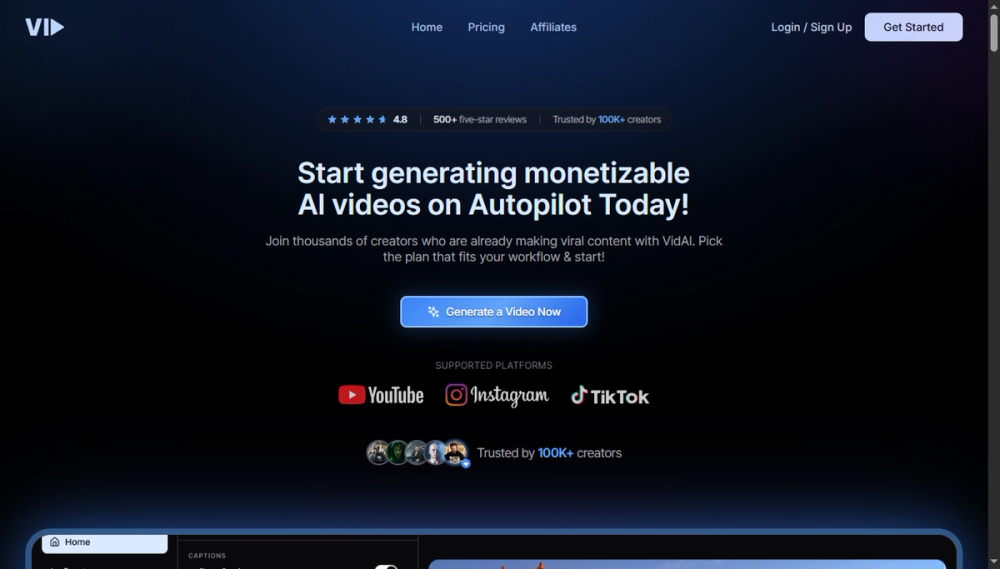Open the Affiliates page

(x=553, y=27)
